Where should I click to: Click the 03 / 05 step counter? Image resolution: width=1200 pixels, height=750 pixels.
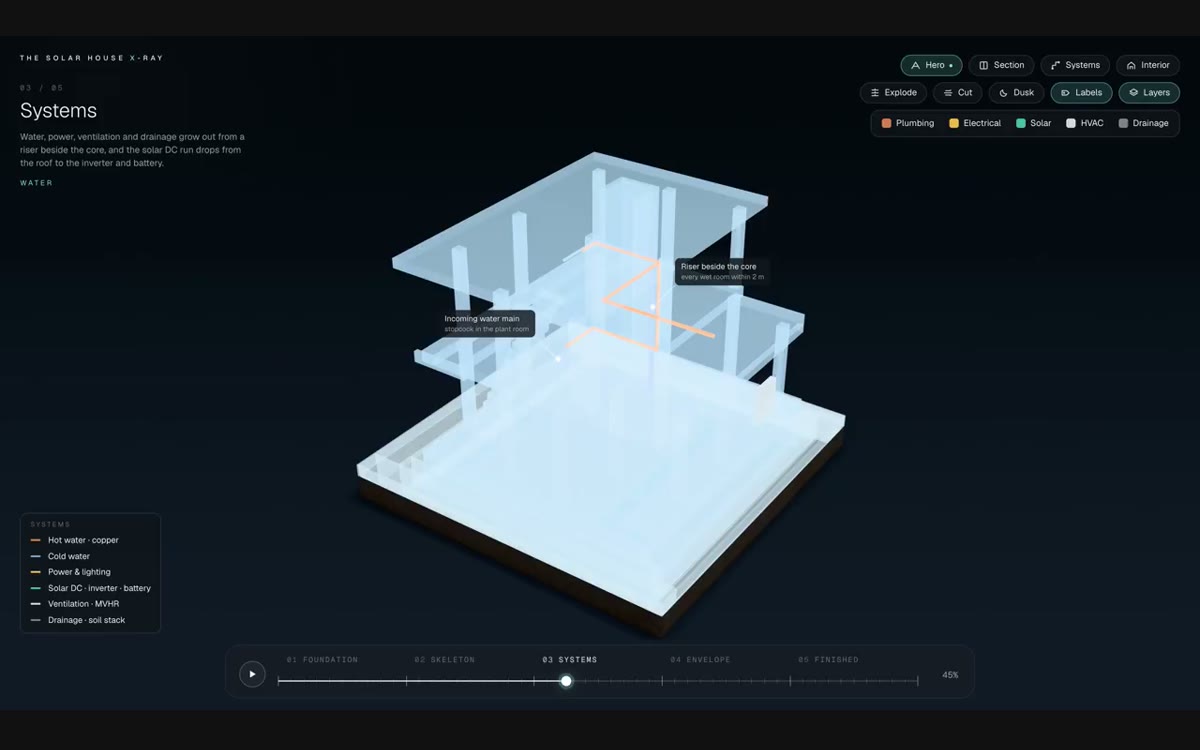coord(41,88)
